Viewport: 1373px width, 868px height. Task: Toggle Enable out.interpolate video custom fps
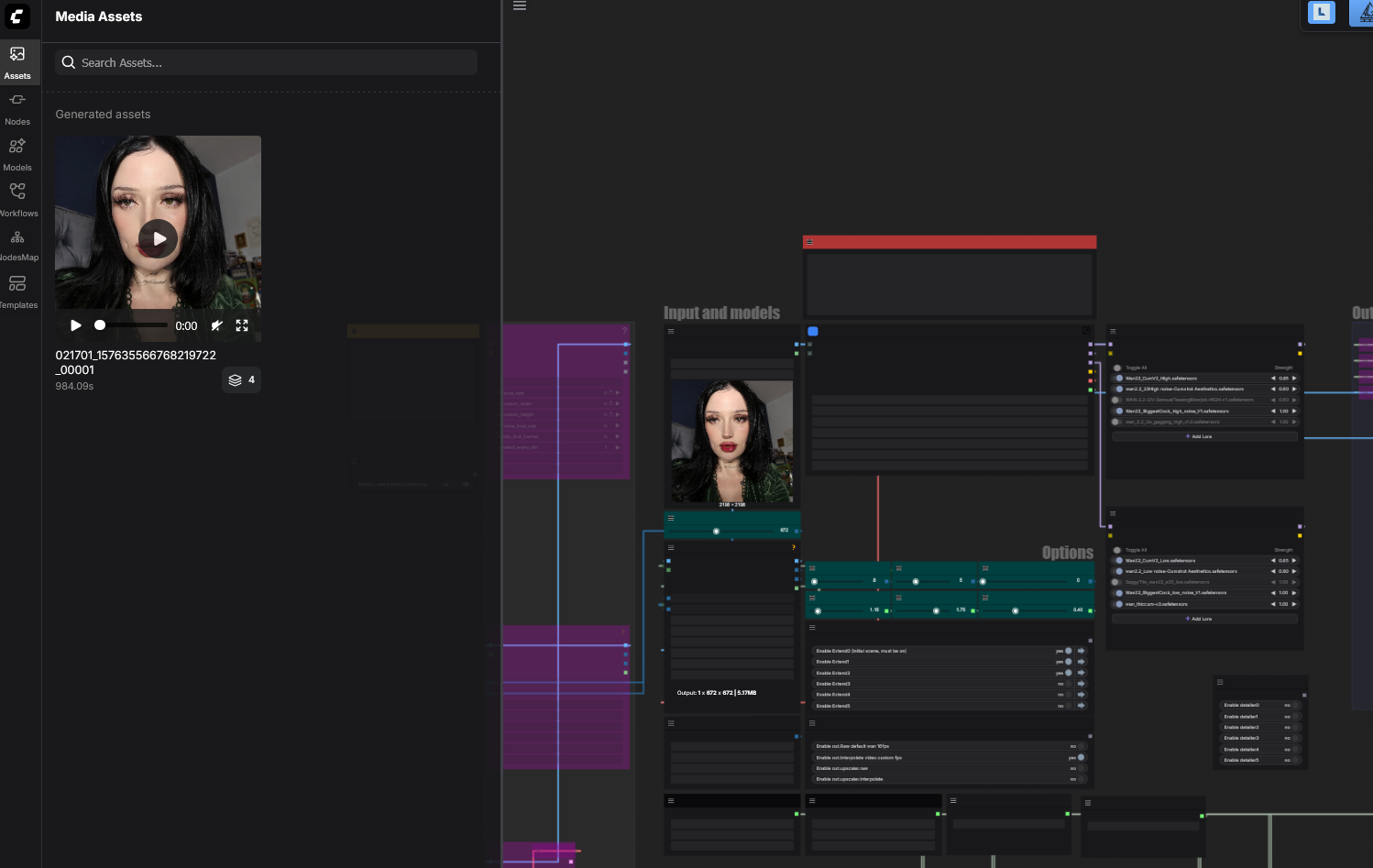coord(1082,758)
